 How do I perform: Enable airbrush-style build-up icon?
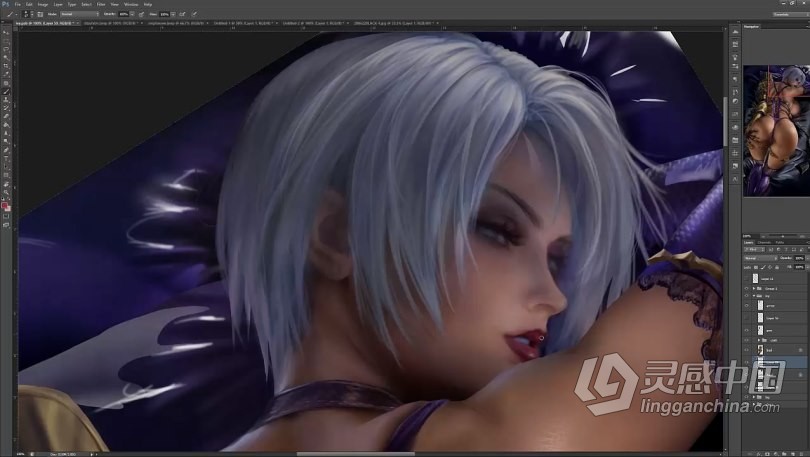182,14
